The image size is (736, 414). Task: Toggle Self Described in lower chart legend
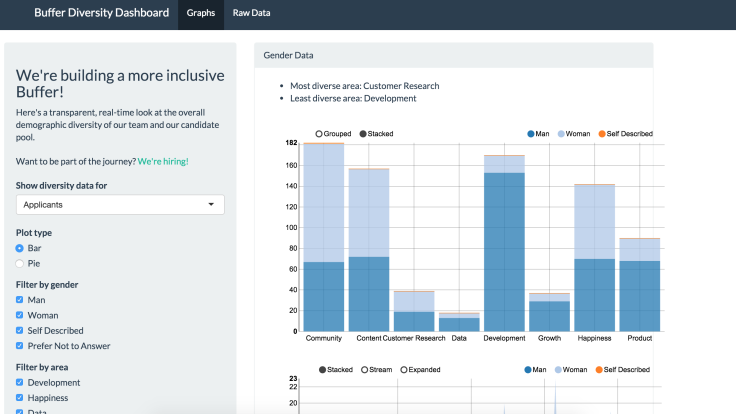coord(622,370)
